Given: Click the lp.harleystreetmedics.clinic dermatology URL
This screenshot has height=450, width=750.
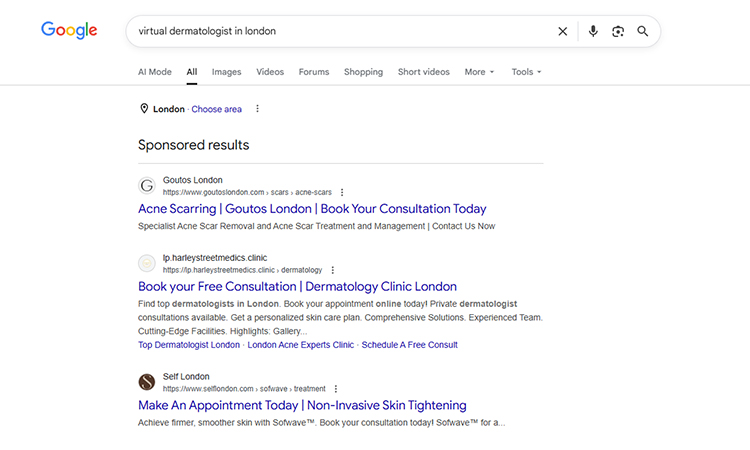Looking at the screenshot, I should pos(242,270).
